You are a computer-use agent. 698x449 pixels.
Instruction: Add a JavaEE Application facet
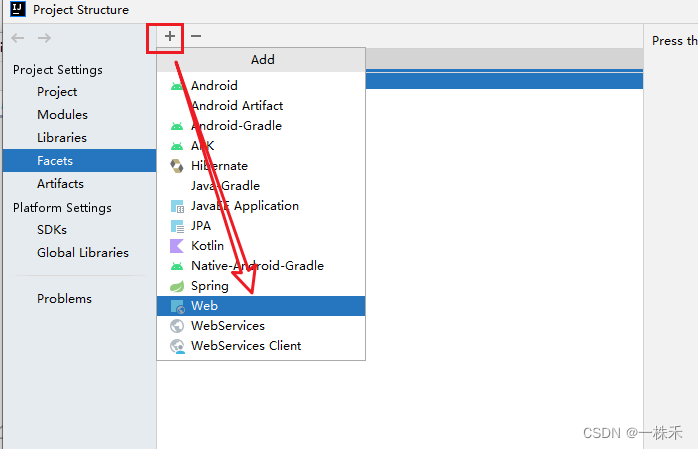pos(261,206)
